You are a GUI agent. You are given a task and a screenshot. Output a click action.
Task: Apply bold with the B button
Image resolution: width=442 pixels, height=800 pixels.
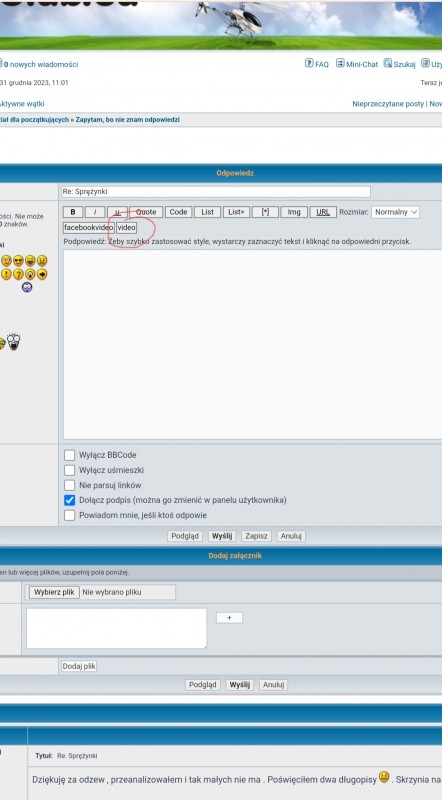pyautogui.click(x=73, y=212)
